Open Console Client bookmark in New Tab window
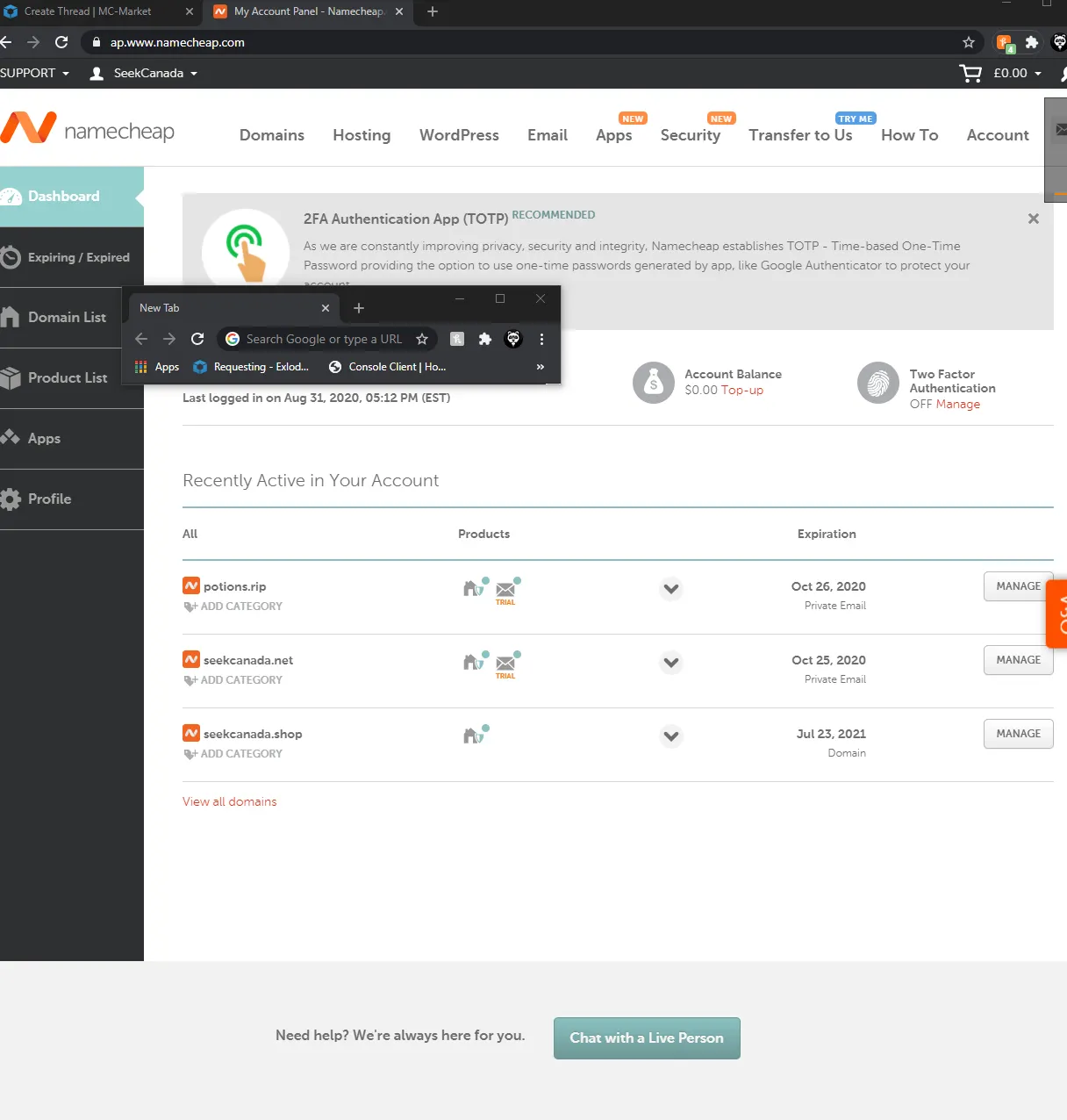Viewport: 1067px width, 1120px height. click(x=388, y=367)
